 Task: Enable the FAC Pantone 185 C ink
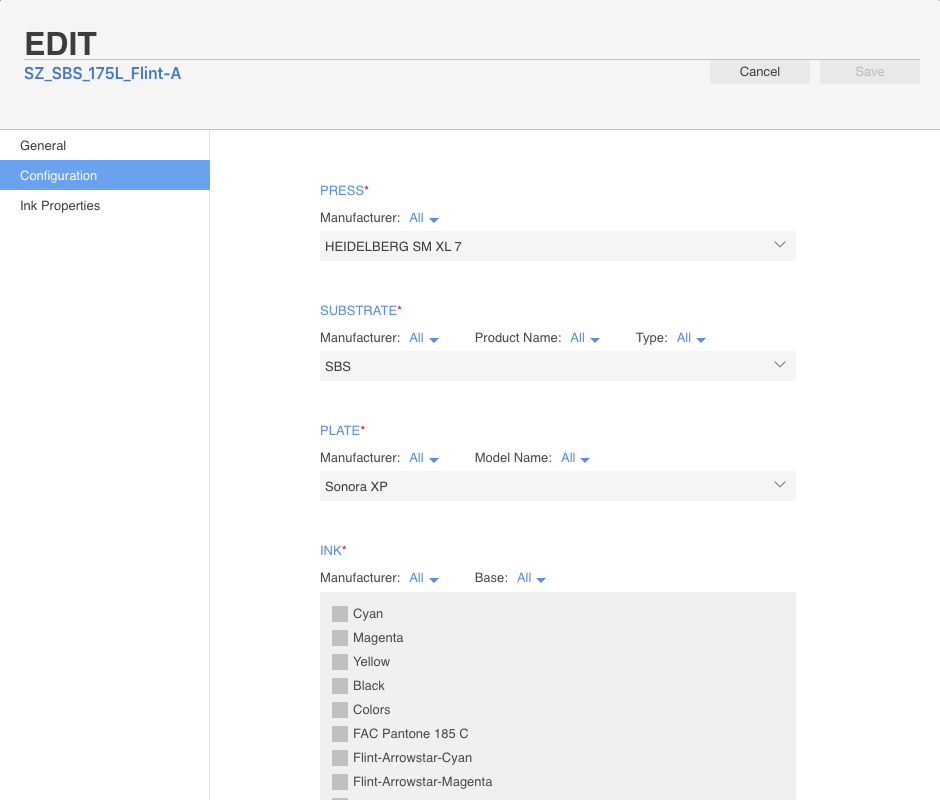[340, 733]
